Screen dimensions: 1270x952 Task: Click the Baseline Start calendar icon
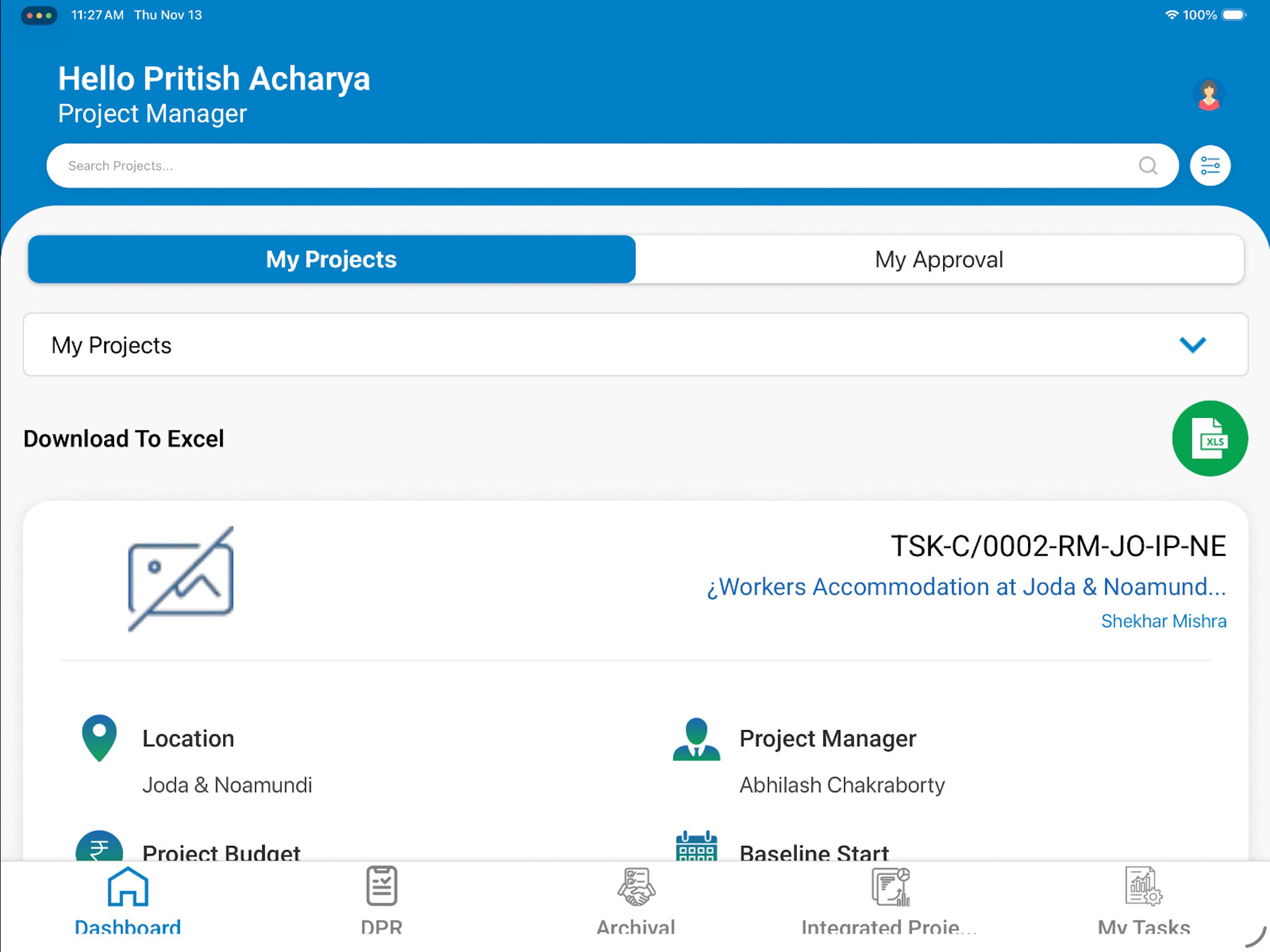(696, 846)
